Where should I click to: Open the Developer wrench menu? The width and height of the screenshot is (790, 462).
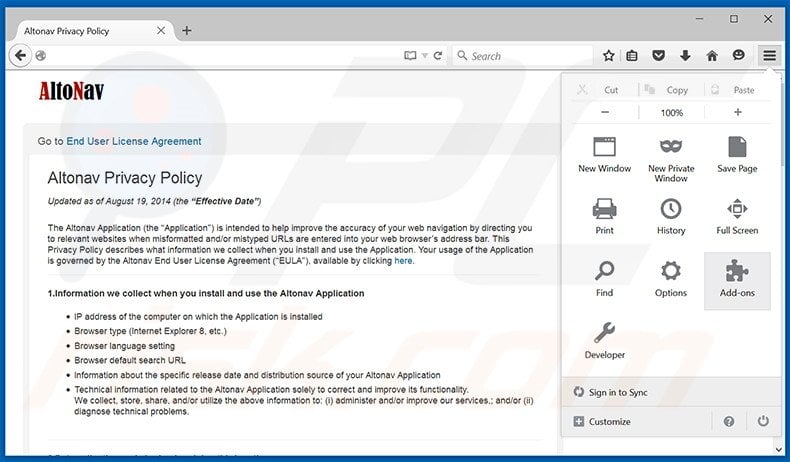point(604,341)
